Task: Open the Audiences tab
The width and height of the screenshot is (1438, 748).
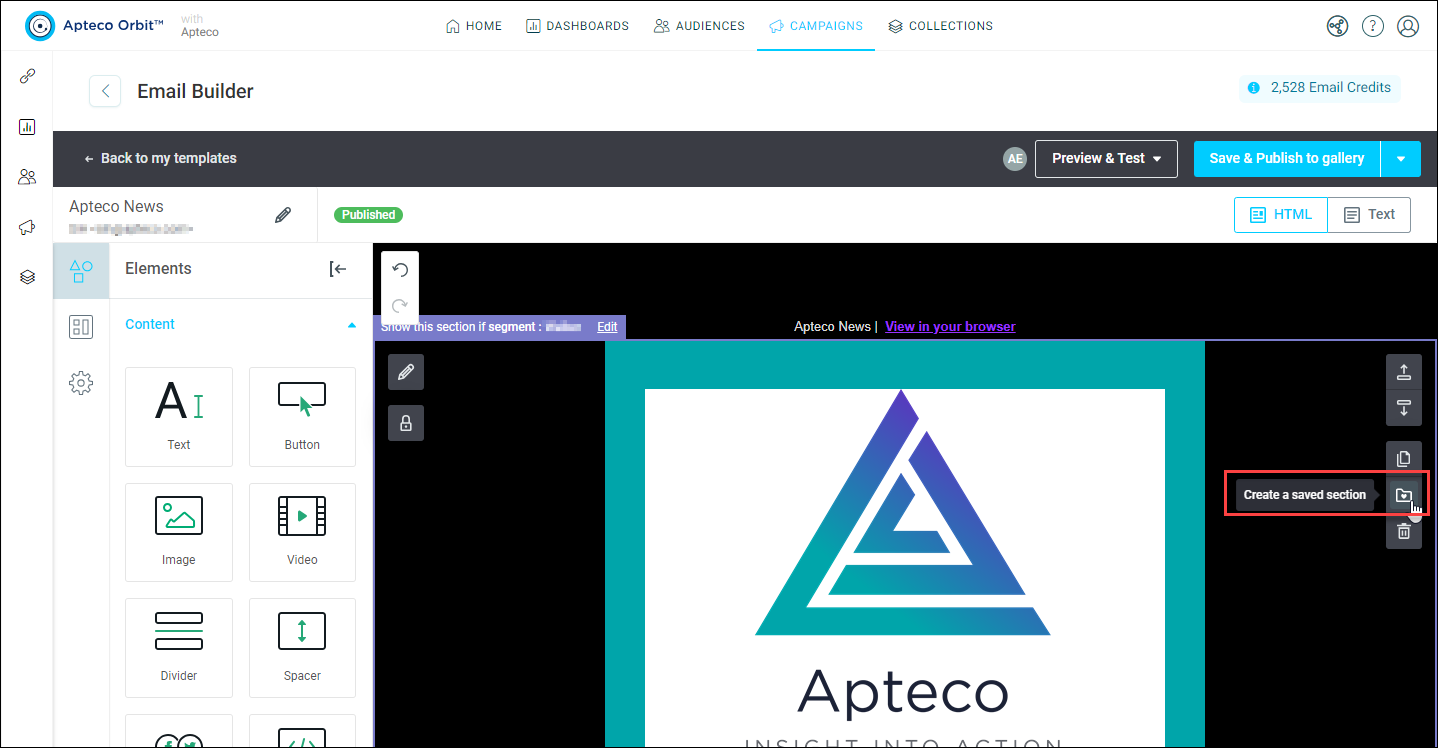Action: coord(699,26)
